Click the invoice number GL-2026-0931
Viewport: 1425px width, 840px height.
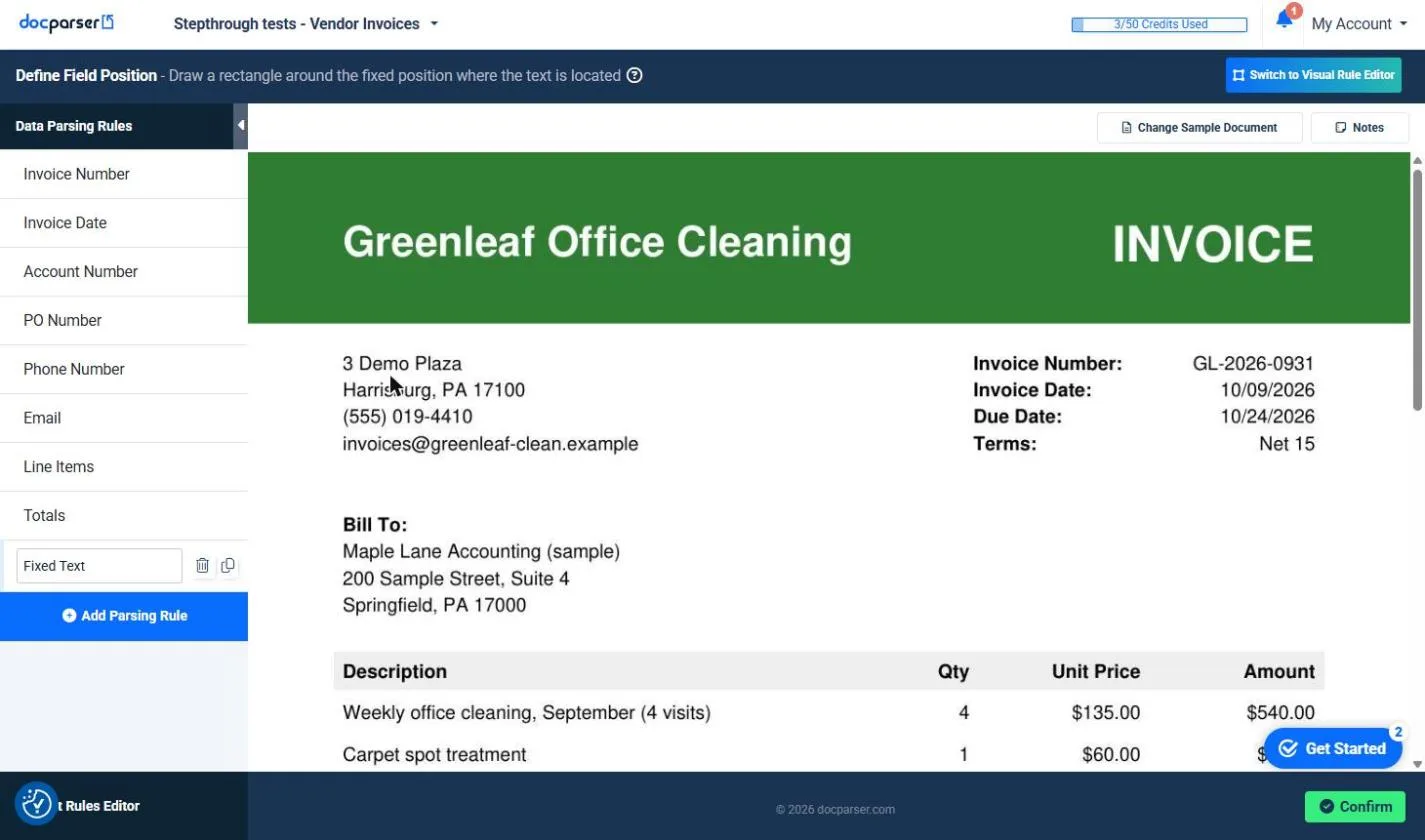(x=1253, y=364)
